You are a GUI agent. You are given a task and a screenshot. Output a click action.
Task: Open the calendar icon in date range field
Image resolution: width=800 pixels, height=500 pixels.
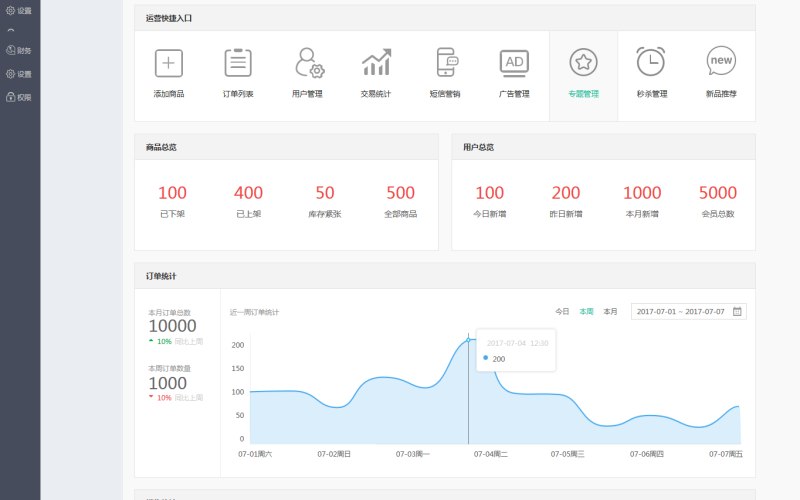click(737, 311)
